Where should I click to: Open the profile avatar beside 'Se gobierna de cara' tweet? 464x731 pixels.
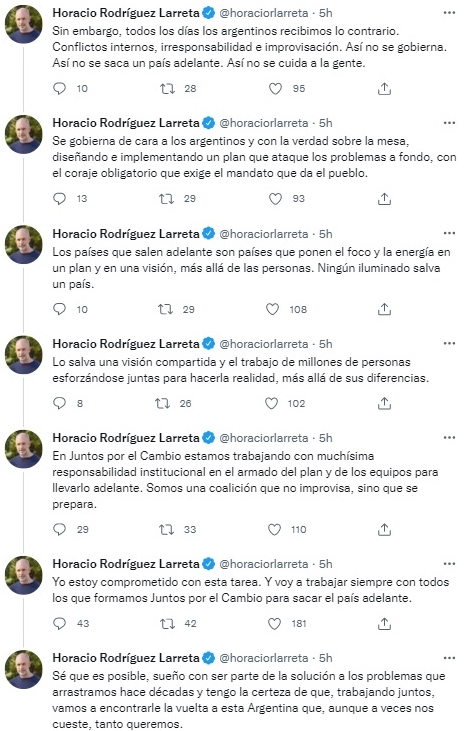(x=24, y=134)
